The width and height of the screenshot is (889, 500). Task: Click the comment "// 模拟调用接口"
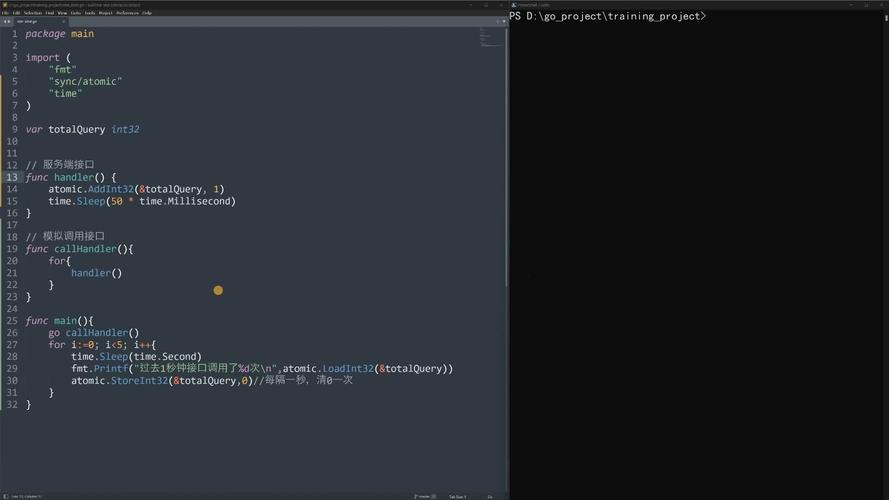point(65,236)
